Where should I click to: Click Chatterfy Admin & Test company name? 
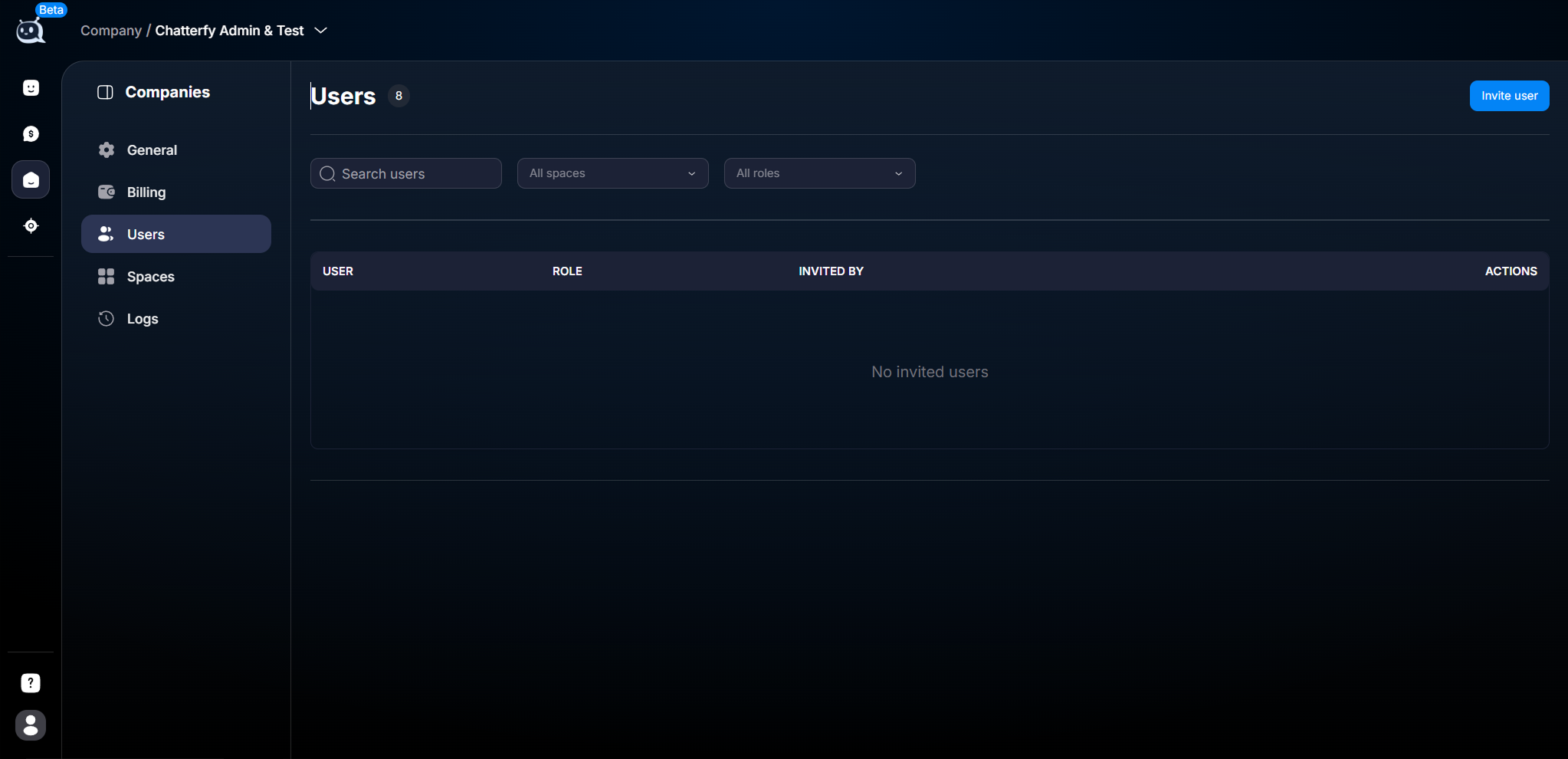[230, 31]
